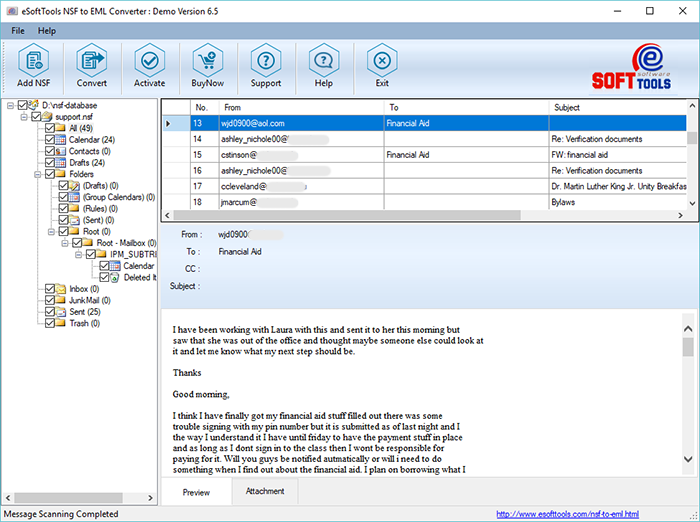700x522 pixels.
Task: Select email row 17 from ccleveland
Action: click(x=425, y=187)
